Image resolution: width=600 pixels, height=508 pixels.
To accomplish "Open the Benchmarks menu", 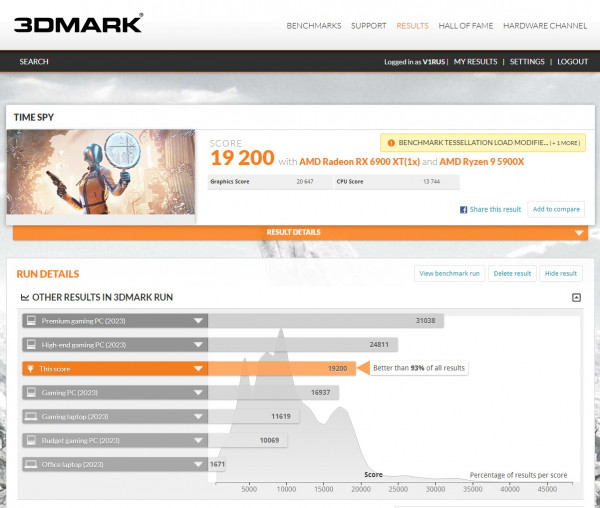I will point(314,26).
